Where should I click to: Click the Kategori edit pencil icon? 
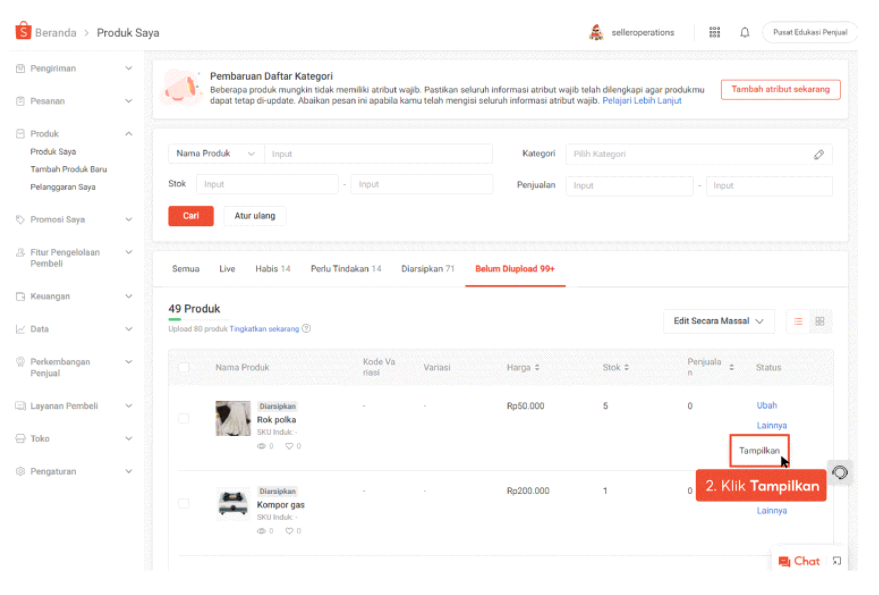[818, 154]
